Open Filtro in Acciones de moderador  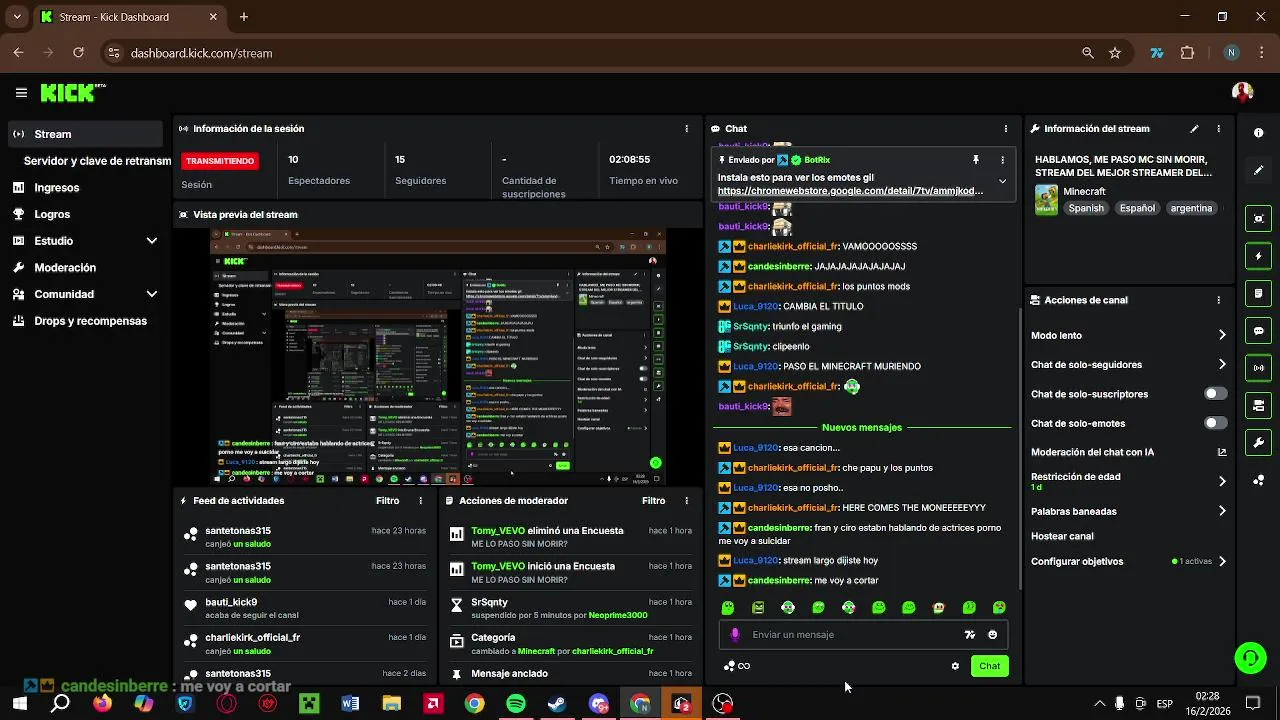pyautogui.click(x=653, y=501)
